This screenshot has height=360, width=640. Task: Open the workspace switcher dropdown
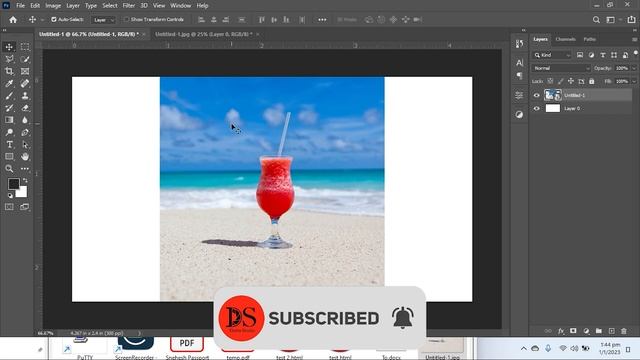(x=613, y=20)
